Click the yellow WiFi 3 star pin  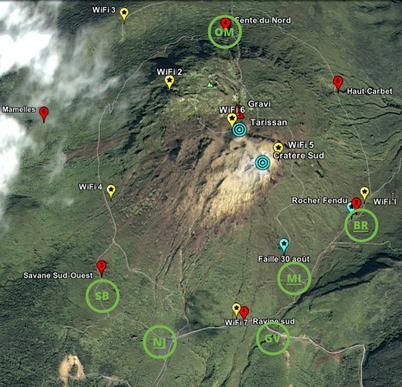click(x=124, y=15)
